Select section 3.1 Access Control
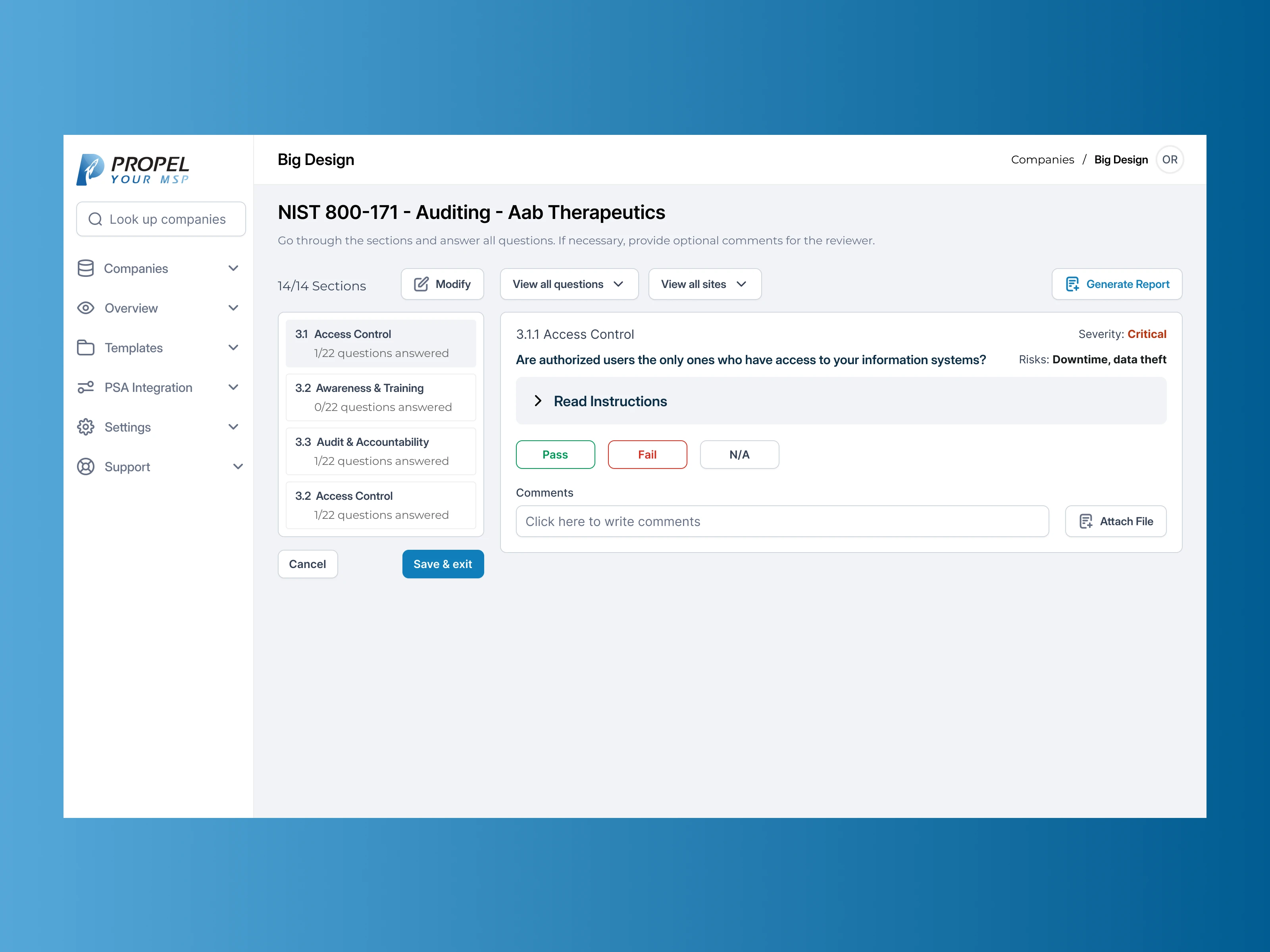 coord(381,343)
